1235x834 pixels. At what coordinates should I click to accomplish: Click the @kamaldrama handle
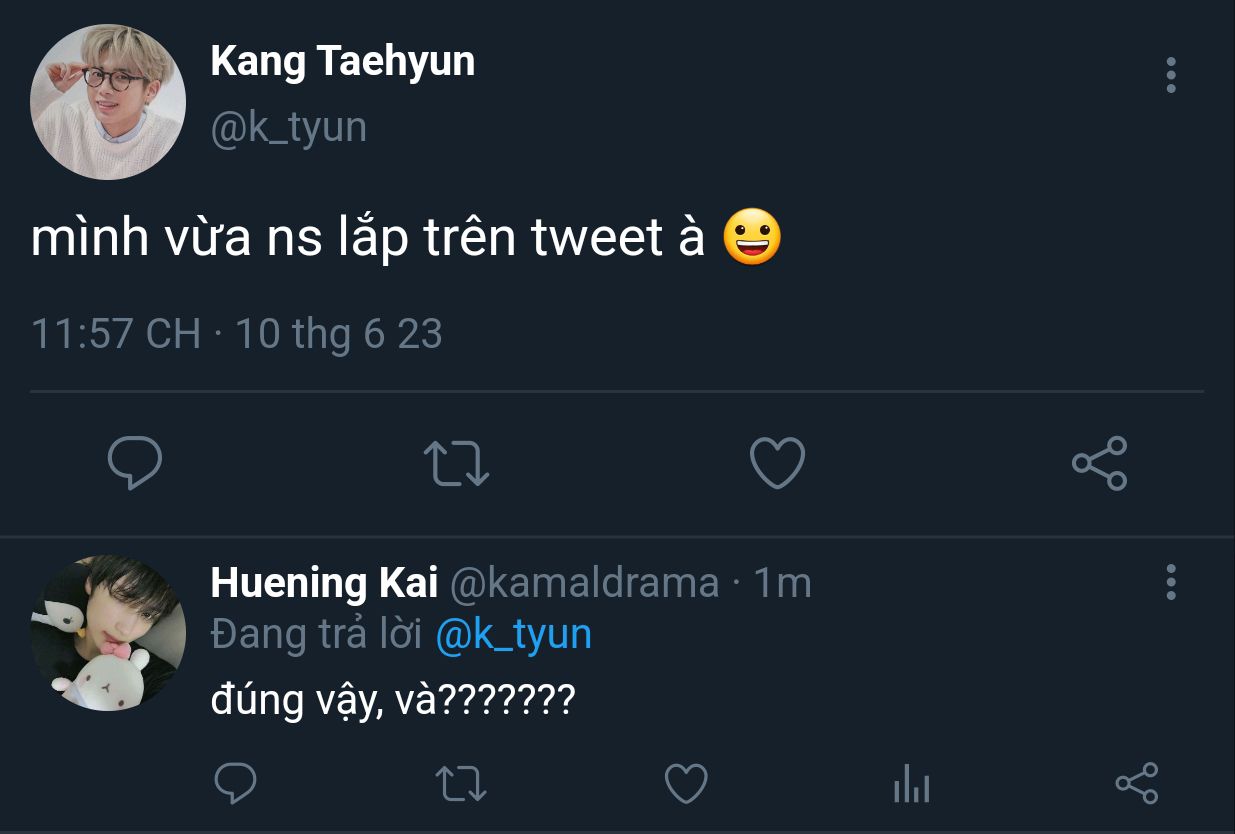[584, 583]
